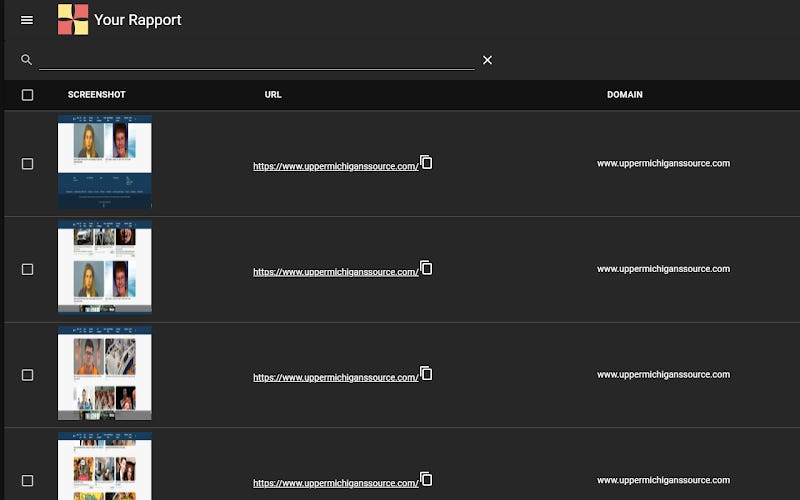800x500 pixels.
Task: Open the third row's screenshot thumbnail
Action: click(105, 373)
